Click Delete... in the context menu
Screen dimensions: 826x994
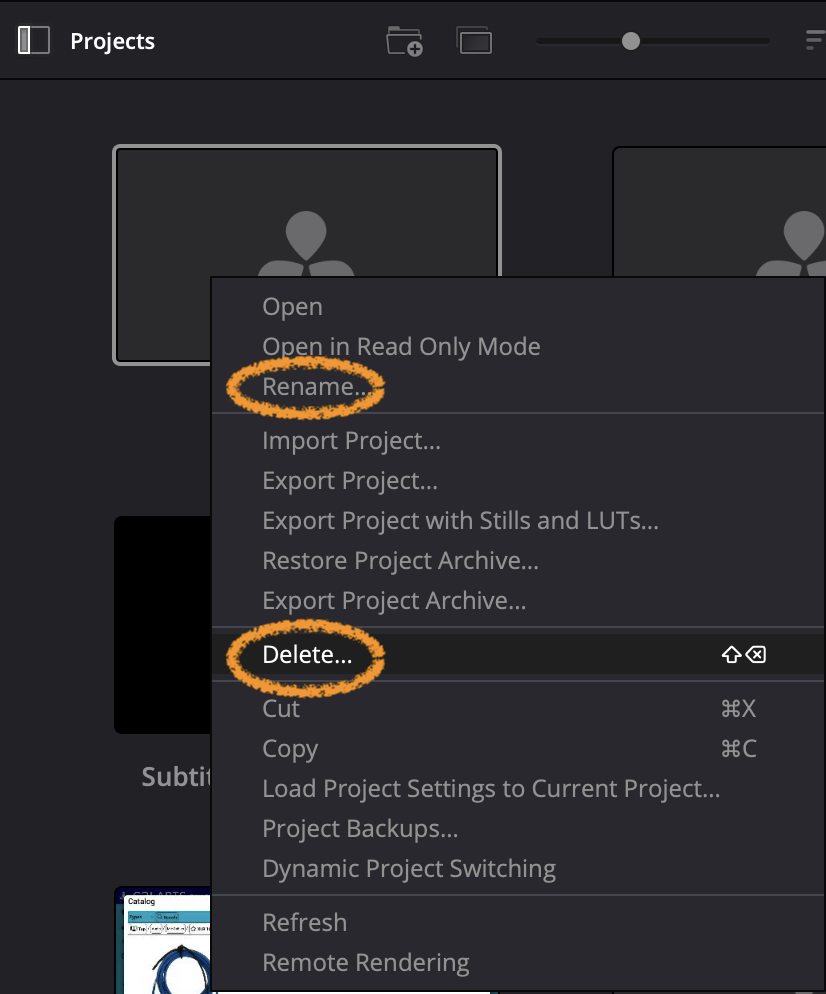point(307,656)
